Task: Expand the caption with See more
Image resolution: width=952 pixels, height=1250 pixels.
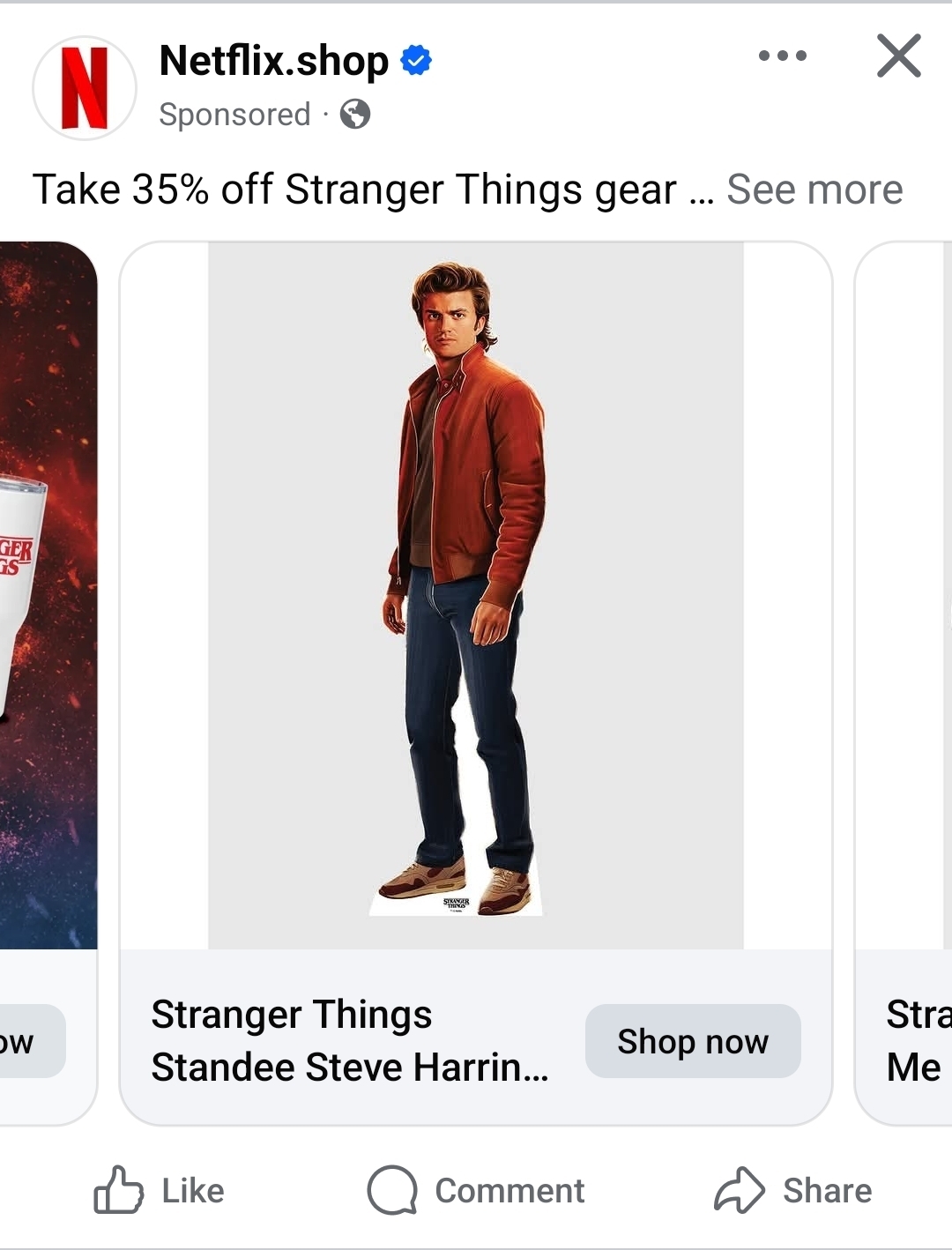Action: (814, 190)
